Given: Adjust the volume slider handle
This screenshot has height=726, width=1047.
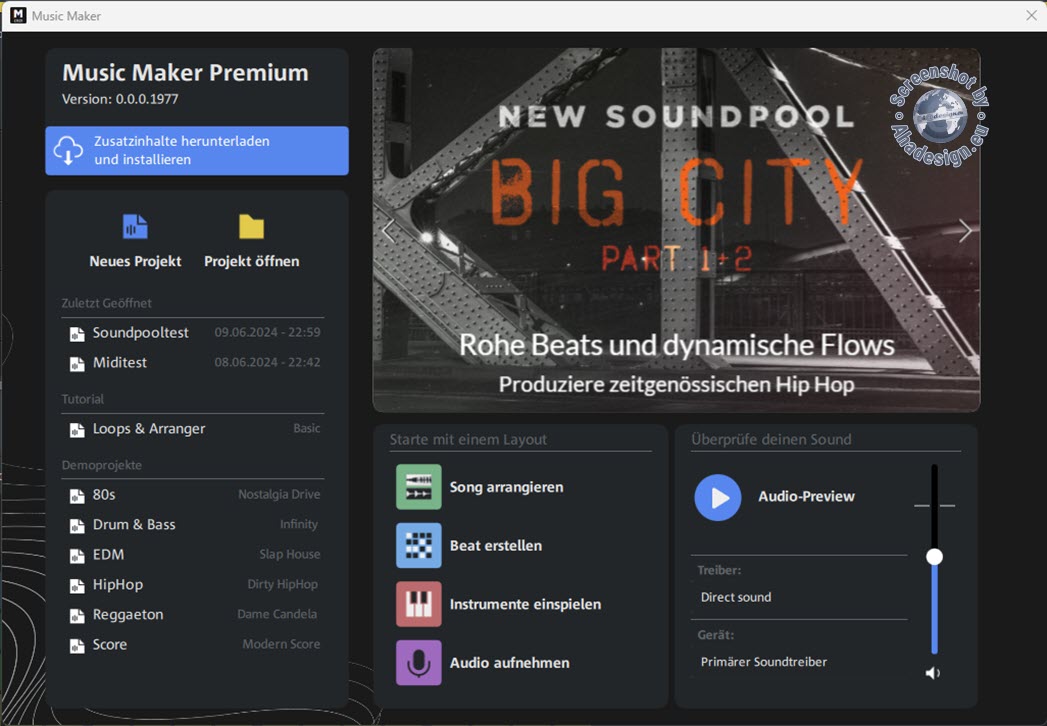Looking at the screenshot, I should pos(935,556).
